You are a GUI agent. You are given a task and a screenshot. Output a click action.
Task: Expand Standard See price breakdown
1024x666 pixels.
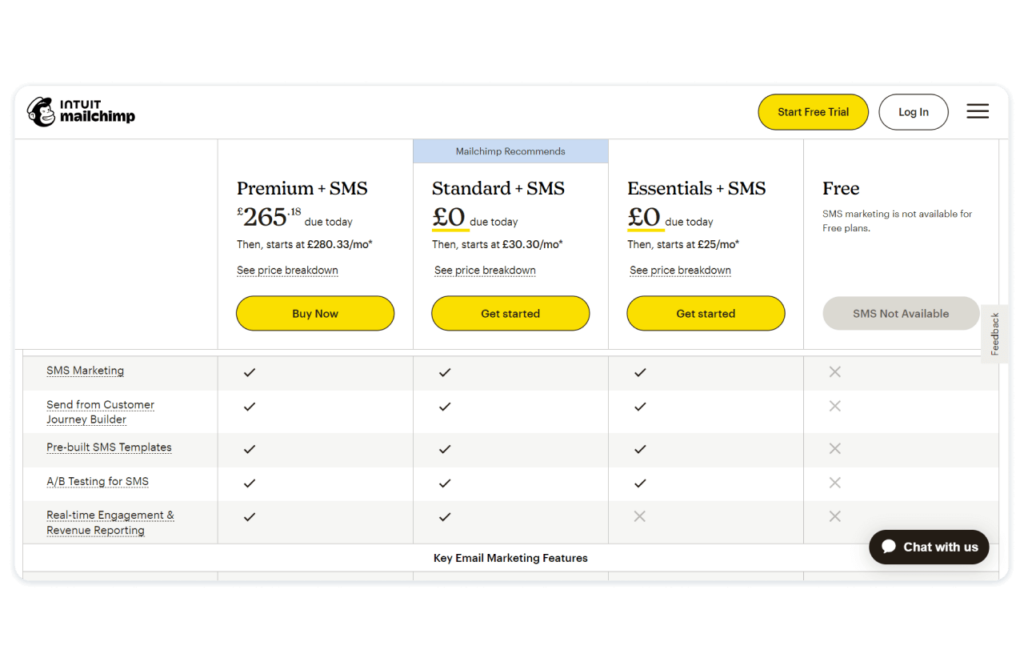point(485,270)
